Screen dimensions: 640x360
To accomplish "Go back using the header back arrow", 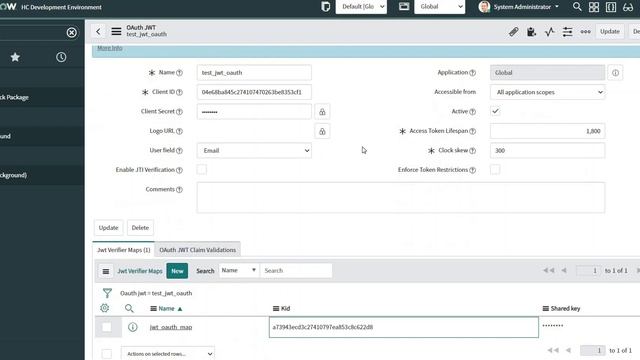I will [98, 31].
